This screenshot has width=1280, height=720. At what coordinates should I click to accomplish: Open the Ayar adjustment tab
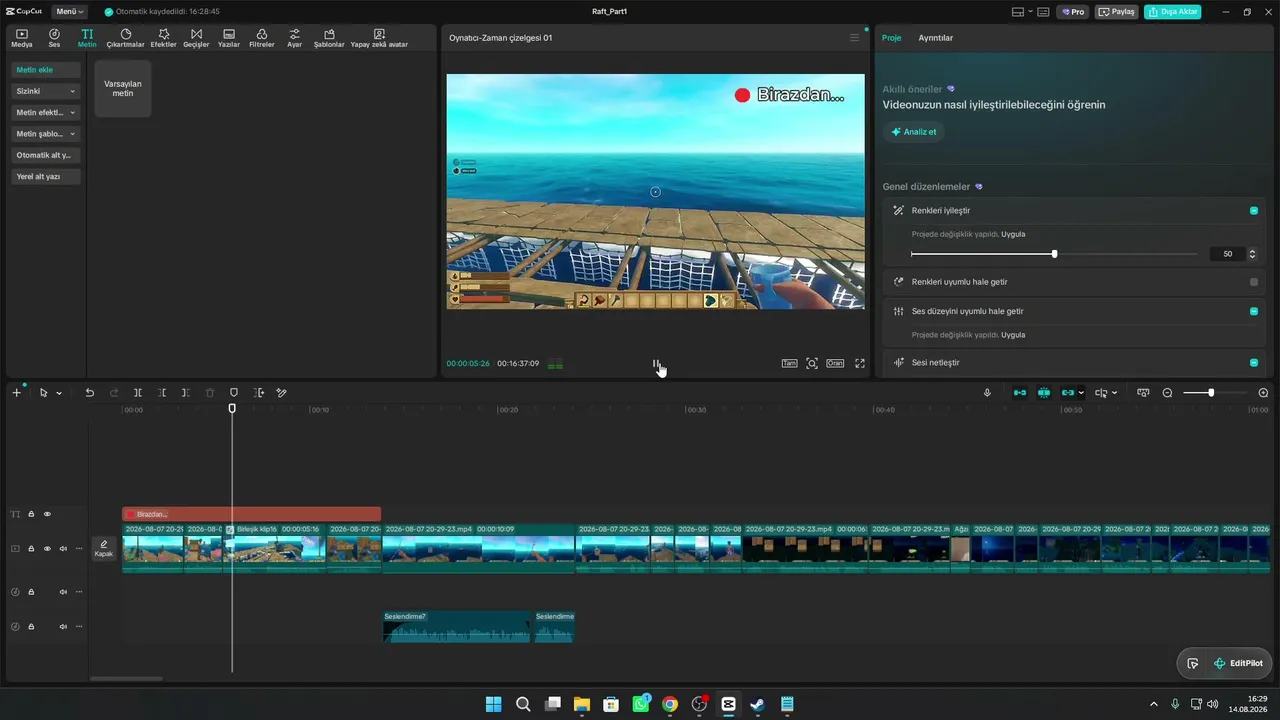click(294, 38)
